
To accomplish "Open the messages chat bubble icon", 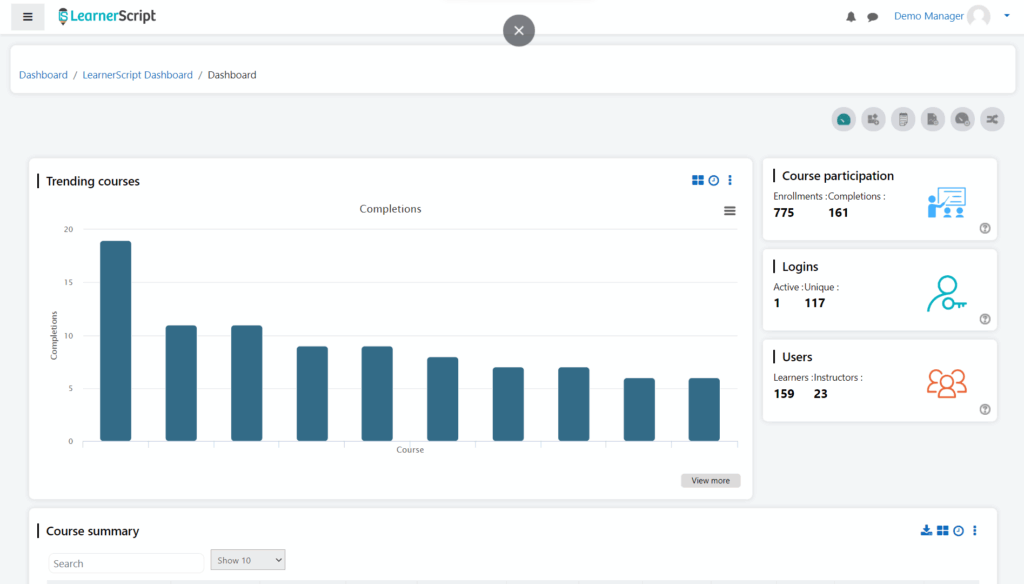I will pos(872,17).
